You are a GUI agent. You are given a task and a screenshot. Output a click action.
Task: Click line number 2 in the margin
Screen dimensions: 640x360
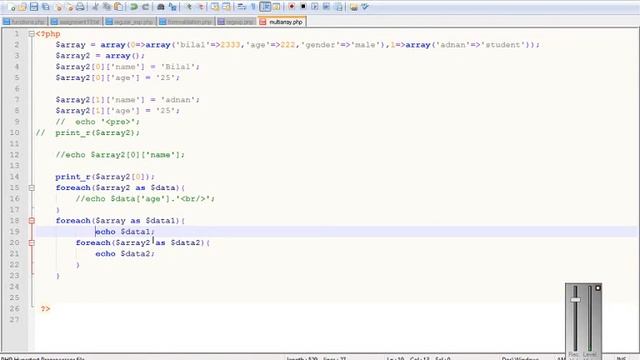click(x=17, y=45)
